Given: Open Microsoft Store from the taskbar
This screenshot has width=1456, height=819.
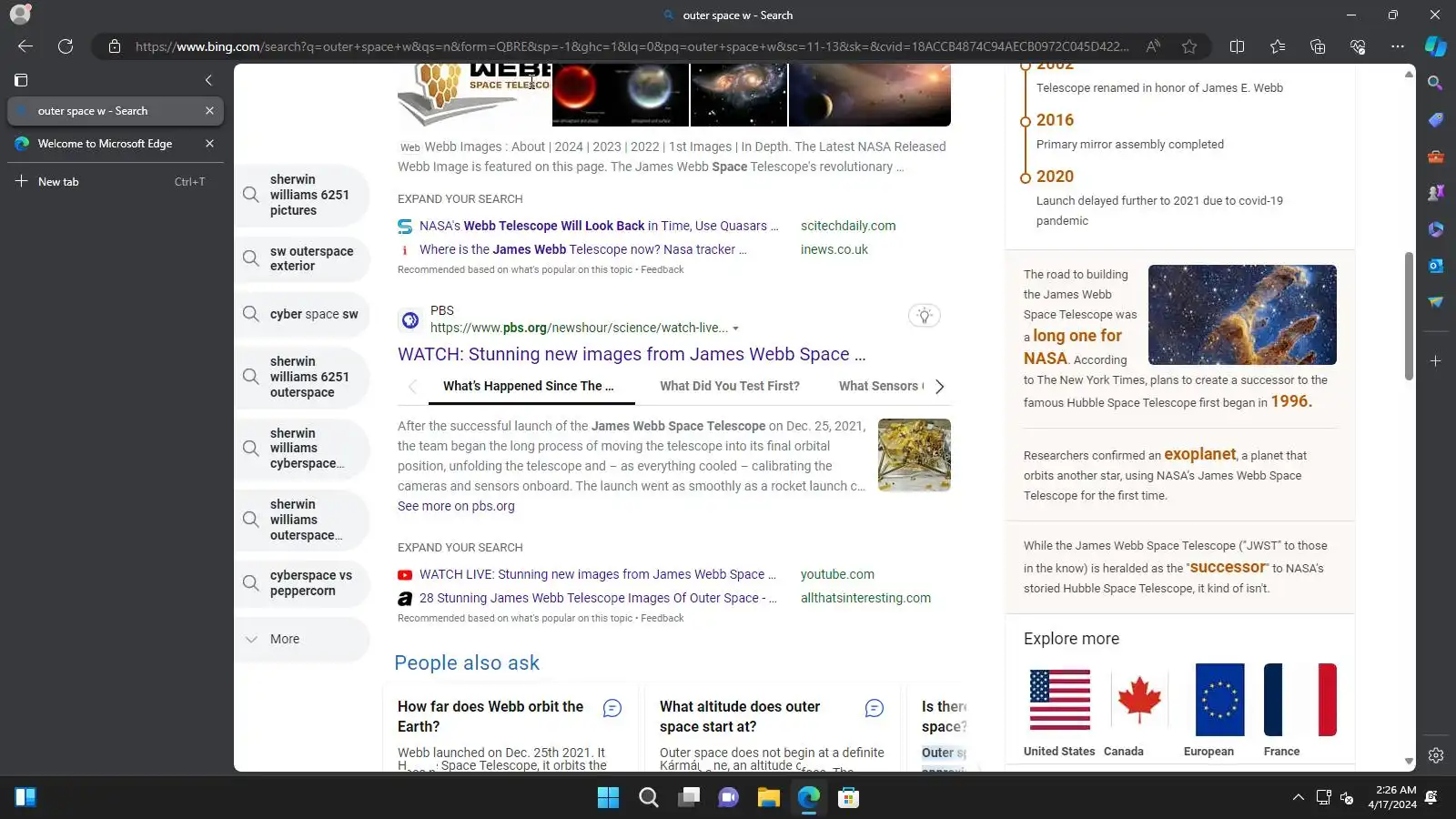Looking at the screenshot, I should [848, 798].
